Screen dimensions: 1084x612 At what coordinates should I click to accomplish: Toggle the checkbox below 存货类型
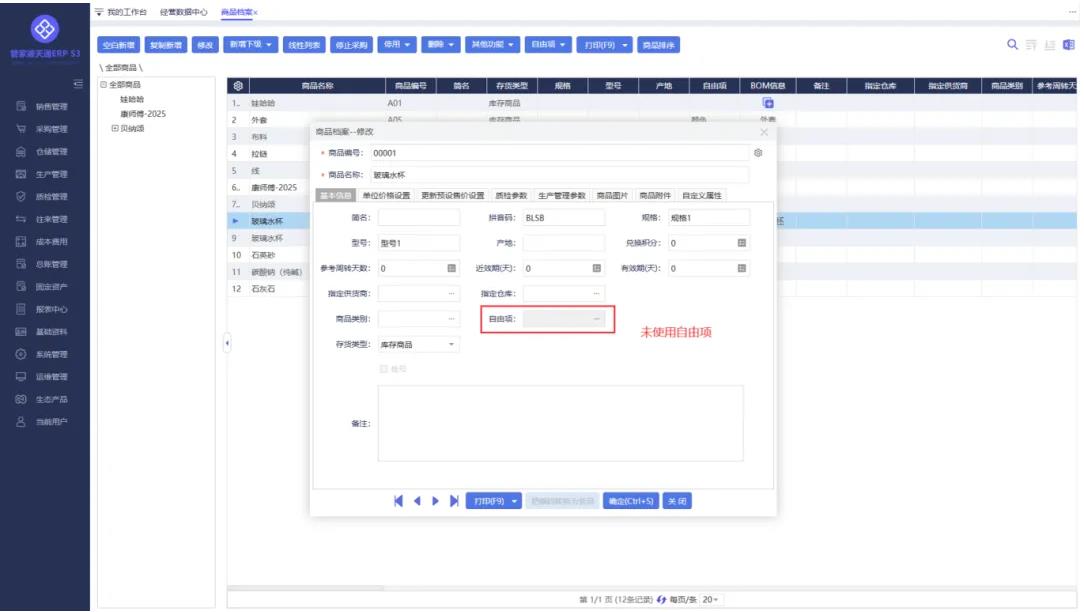(x=383, y=369)
